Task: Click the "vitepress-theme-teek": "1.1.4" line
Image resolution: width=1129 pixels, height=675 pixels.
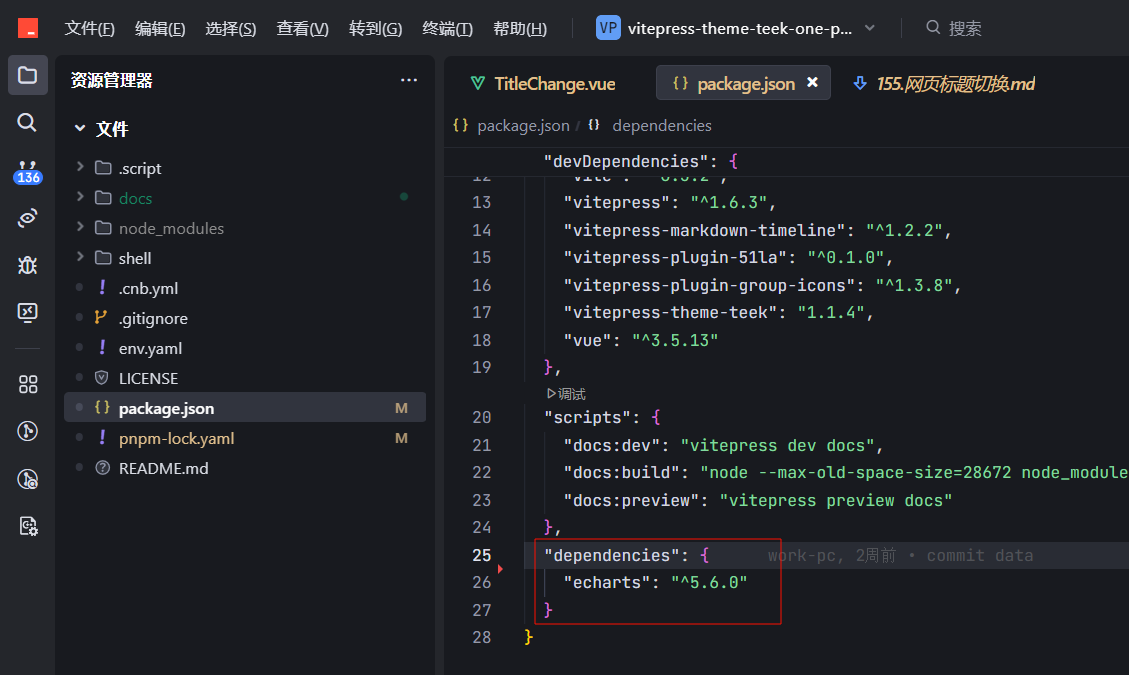Action: tap(719, 313)
